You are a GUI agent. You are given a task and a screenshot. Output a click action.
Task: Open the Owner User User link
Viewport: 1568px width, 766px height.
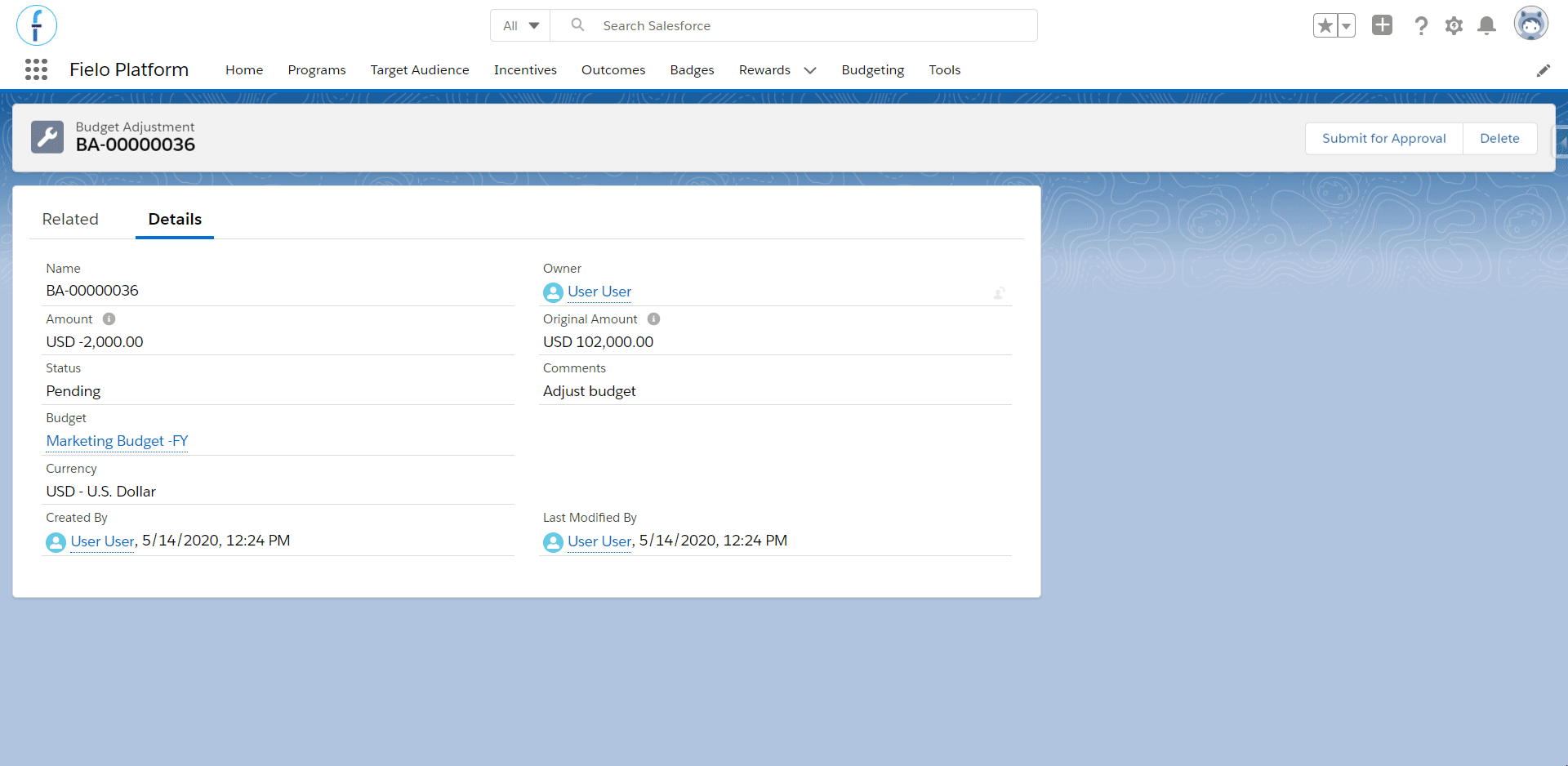pos(599,292)
